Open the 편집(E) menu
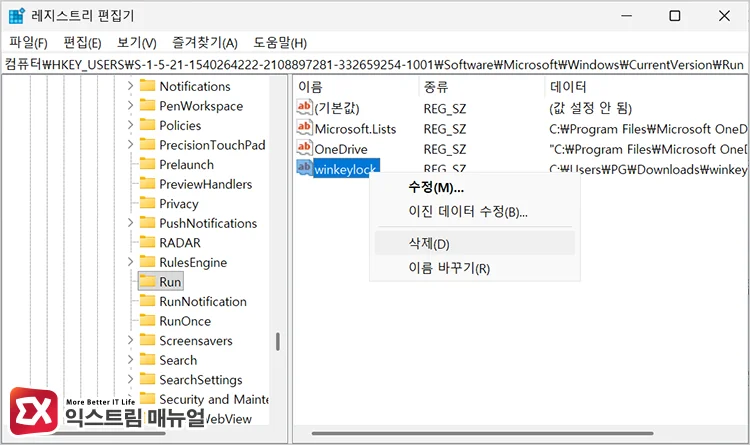This screenshot has height=445, width=750. coord(82,43)
